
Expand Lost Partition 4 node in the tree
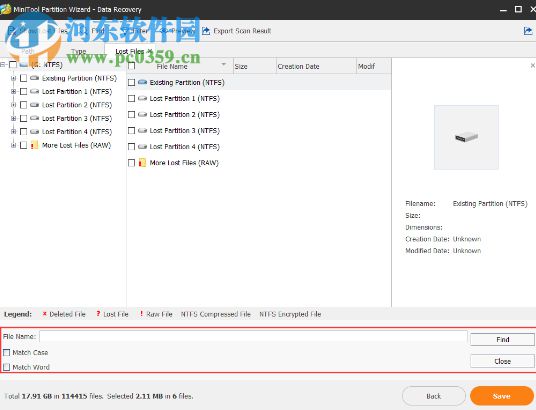(x=13, y=132)
